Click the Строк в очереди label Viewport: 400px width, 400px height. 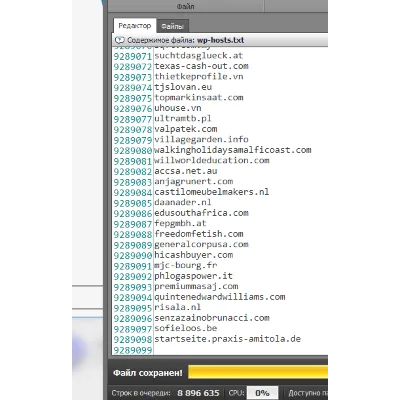pos(141,393)
